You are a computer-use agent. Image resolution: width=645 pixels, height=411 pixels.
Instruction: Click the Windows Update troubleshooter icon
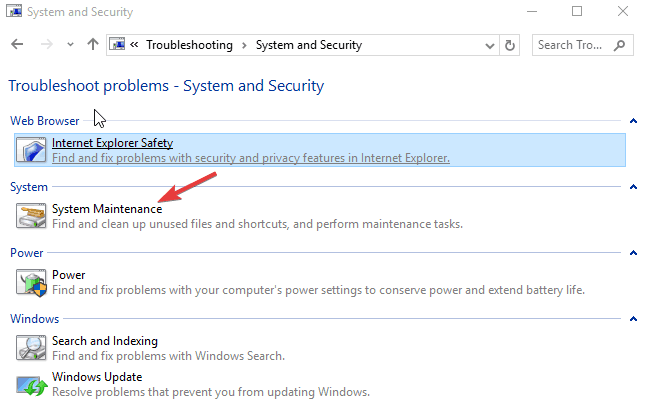tap(32, 384)
